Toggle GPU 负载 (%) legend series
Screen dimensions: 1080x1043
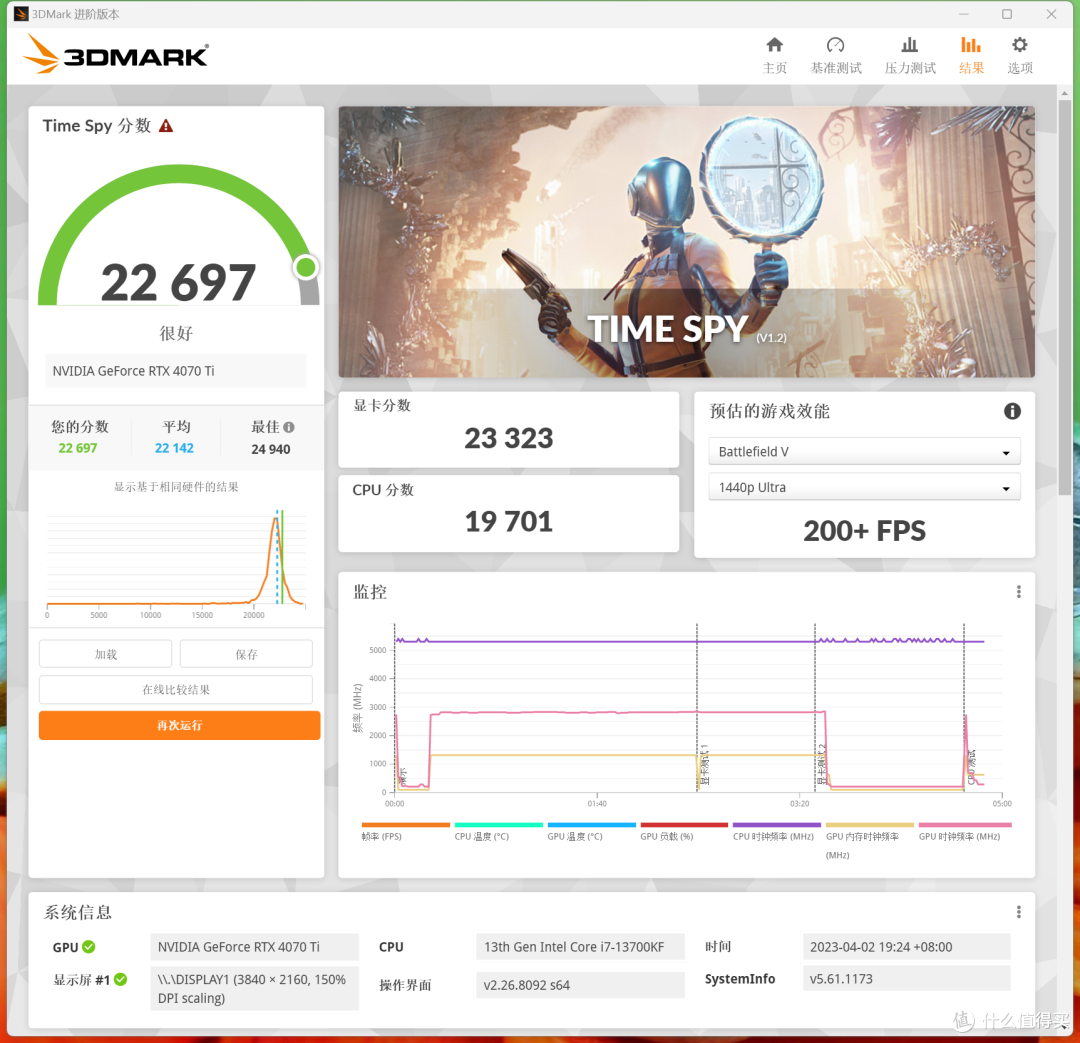coord(667,836)
